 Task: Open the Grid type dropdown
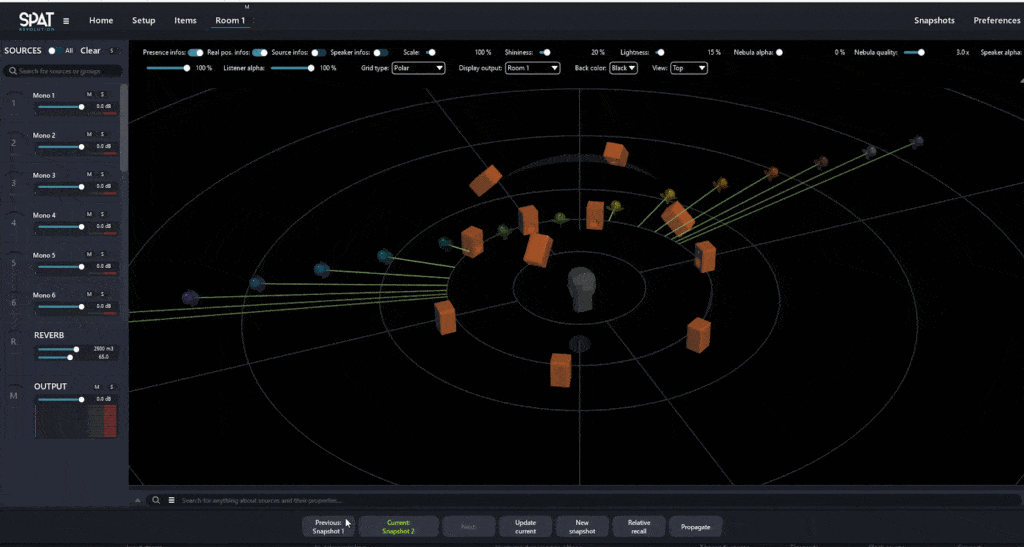(418, 68)
